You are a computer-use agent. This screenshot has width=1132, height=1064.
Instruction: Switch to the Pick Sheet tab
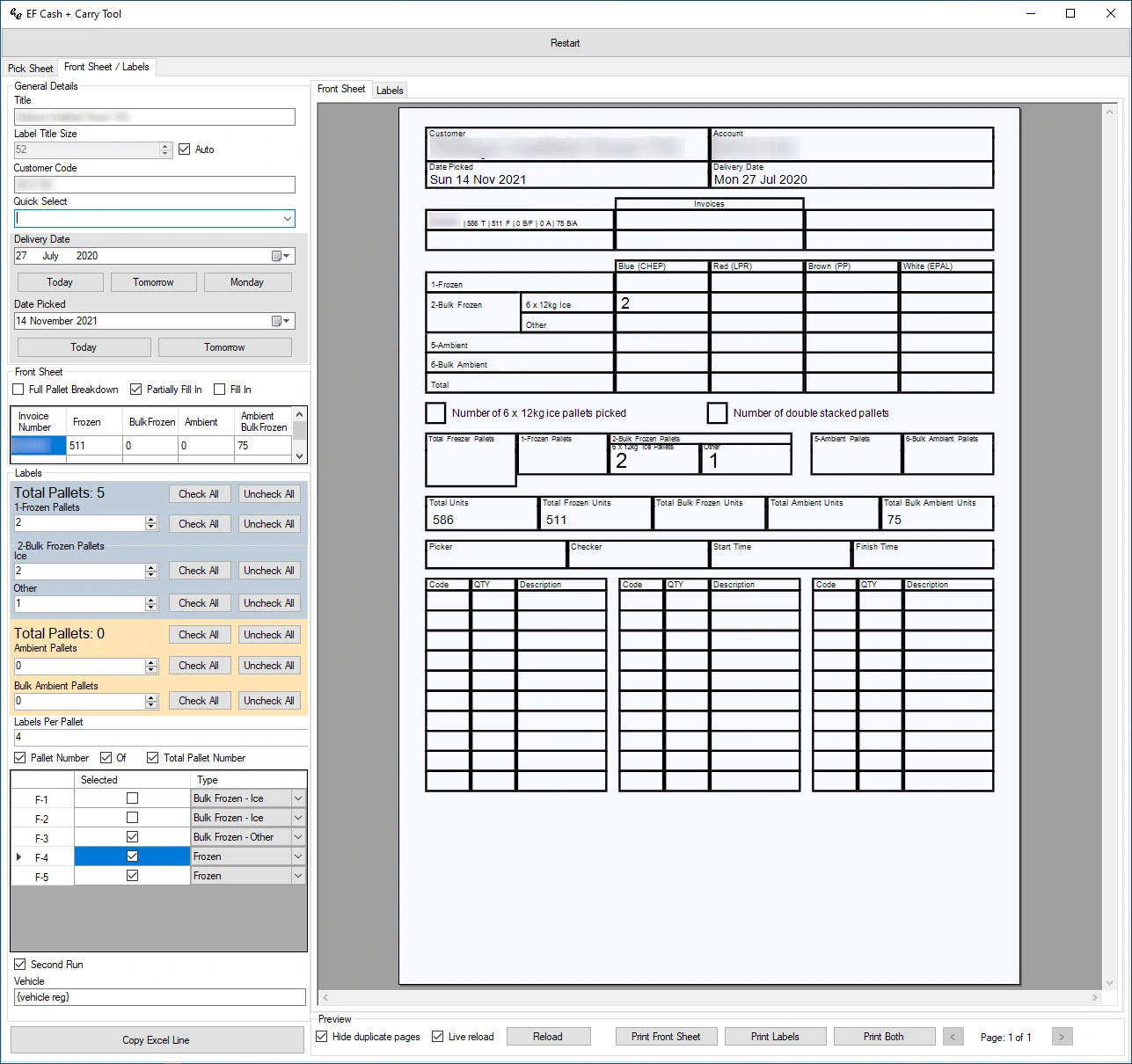[x=30, y=69]
